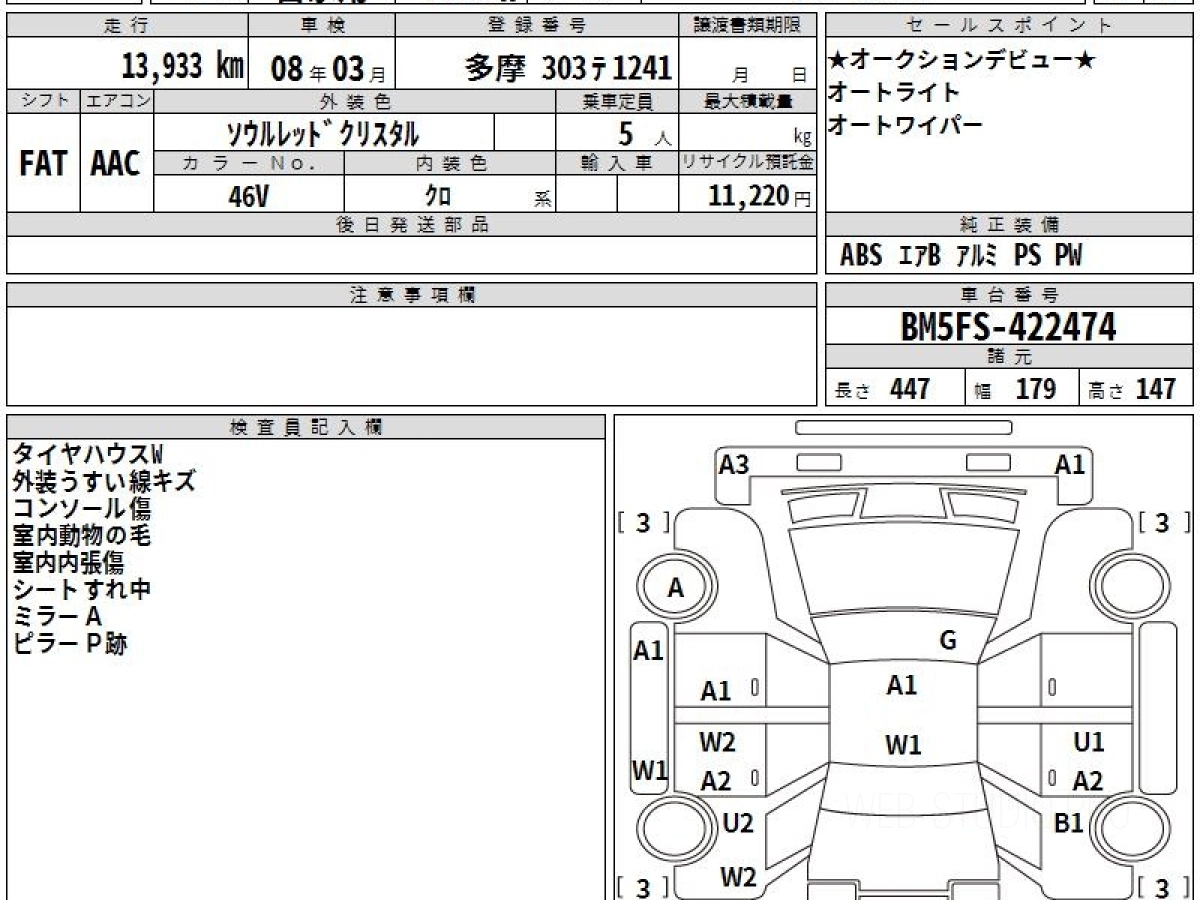Click the 乗車定員 header cell

617,102
